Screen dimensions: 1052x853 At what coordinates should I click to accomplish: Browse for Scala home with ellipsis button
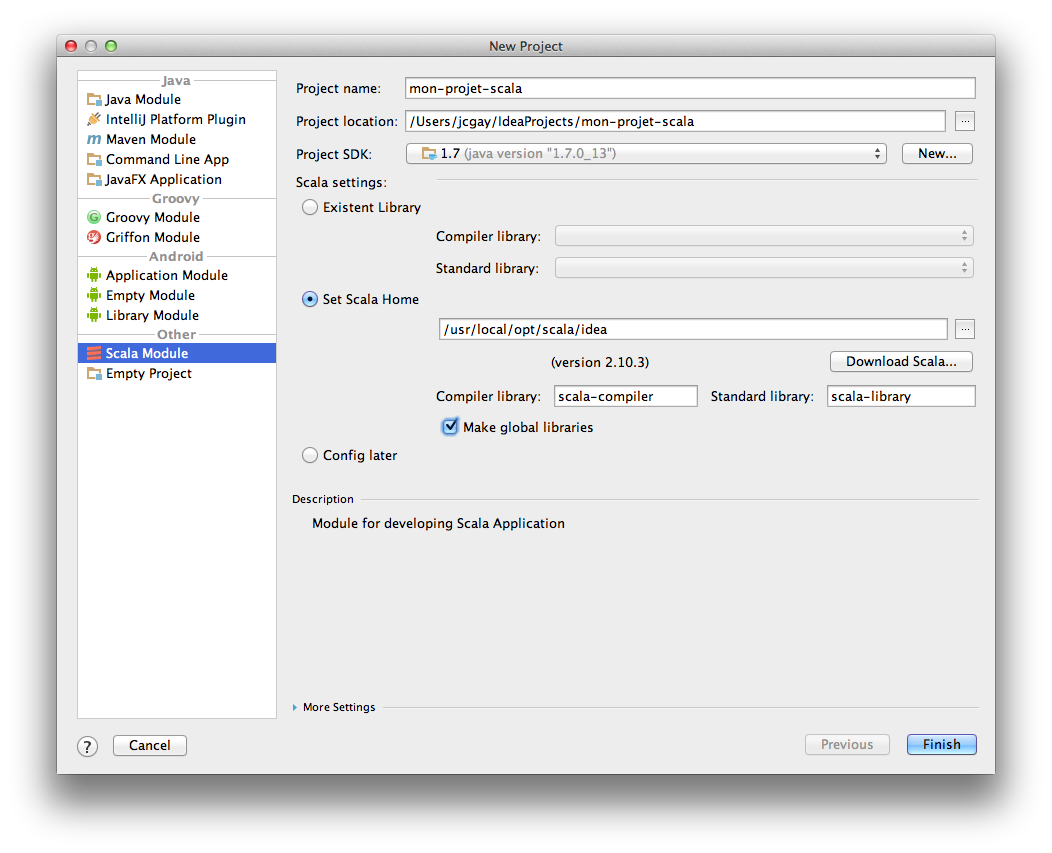tap(965, 330)
